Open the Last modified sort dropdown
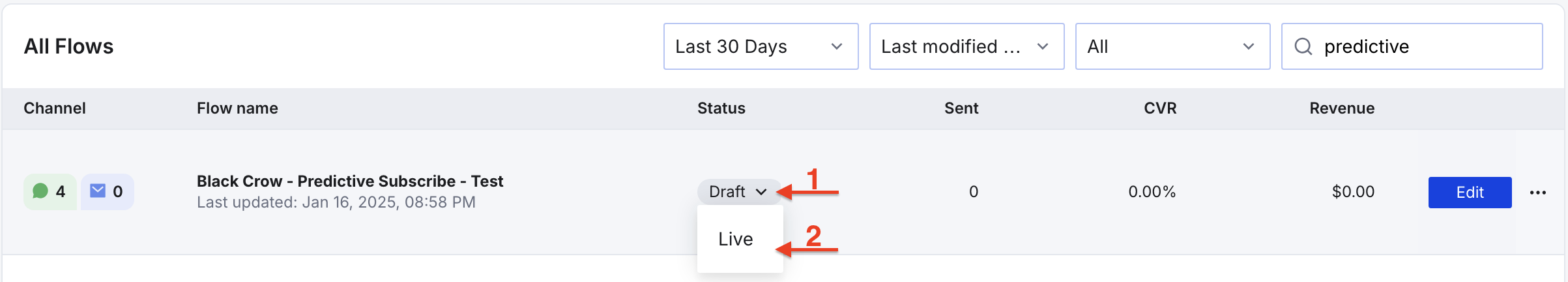 pos(966,46)
